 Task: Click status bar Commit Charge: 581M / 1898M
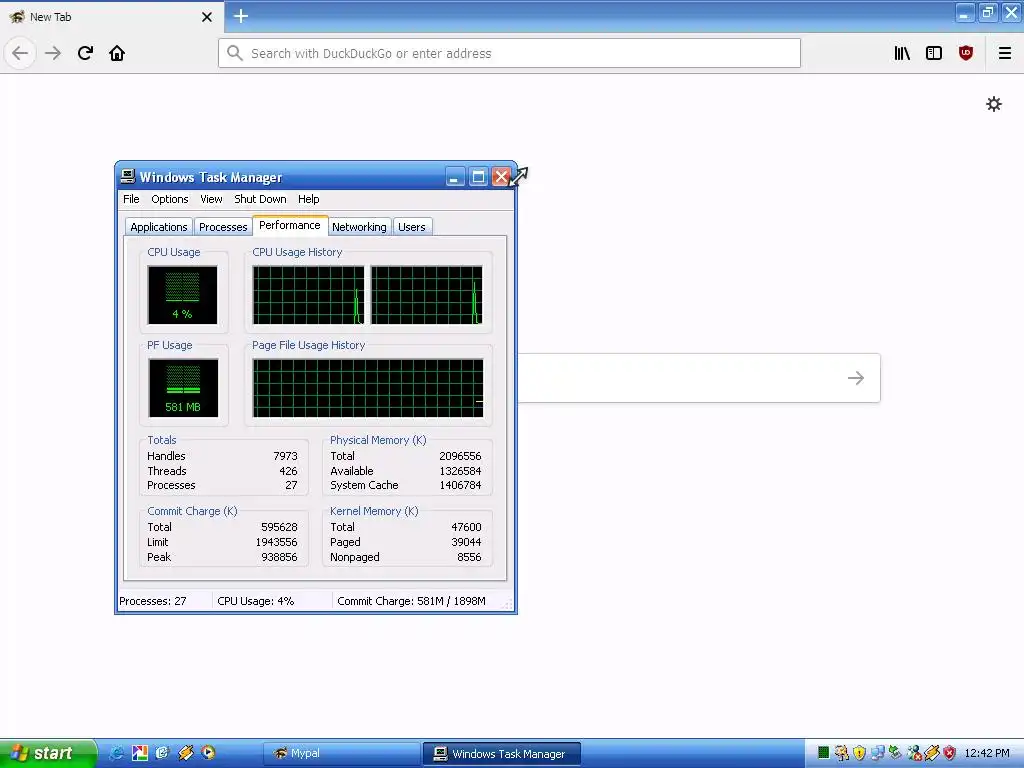[411, 601]
